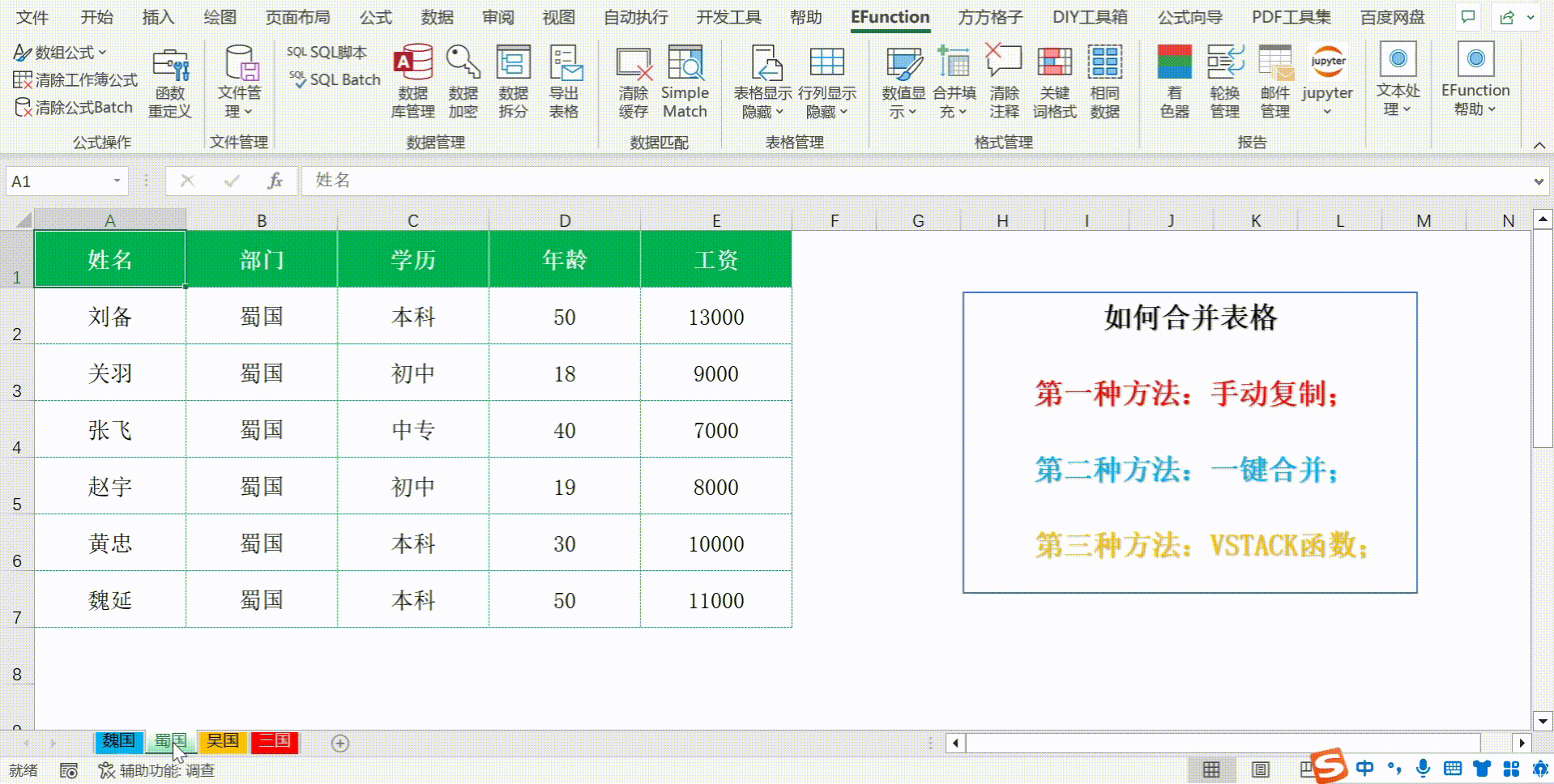
Task: Click 辅助功能: 调查 in status bar
Action: coord(157,770)
